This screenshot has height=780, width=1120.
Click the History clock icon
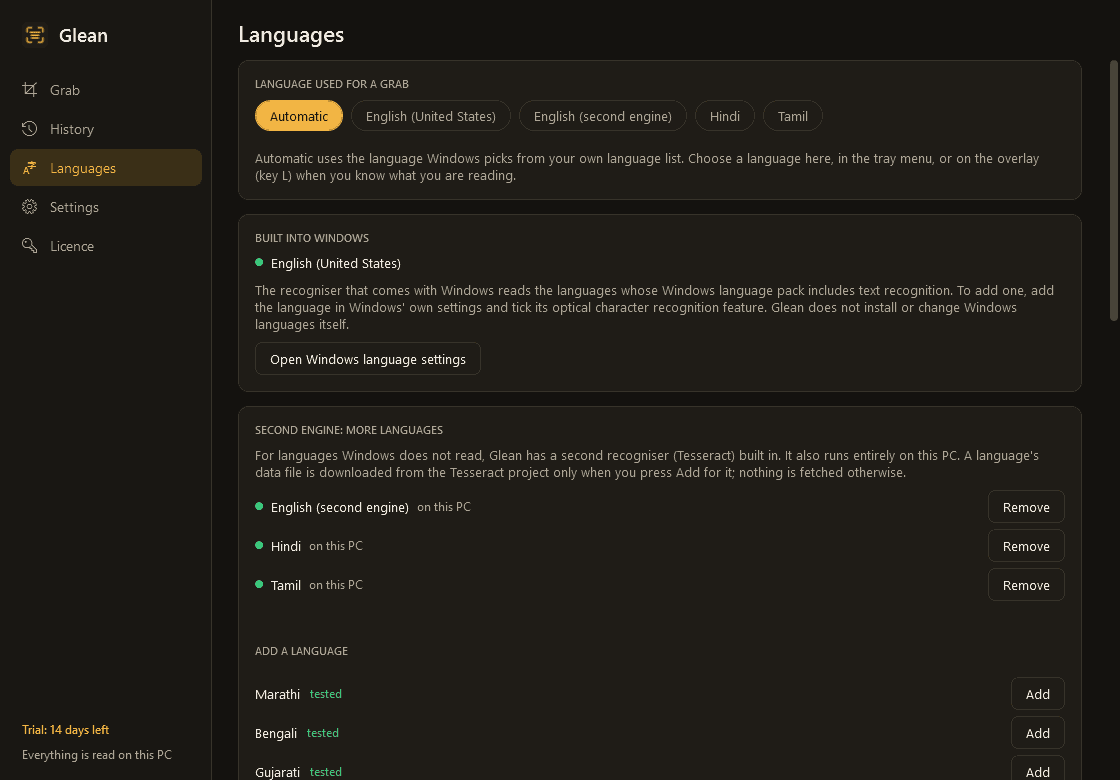pos(29,129)
